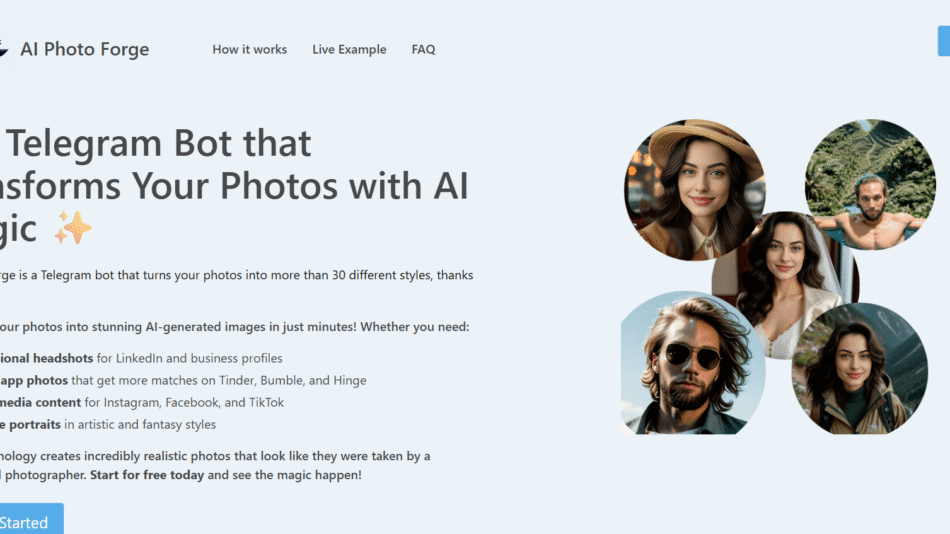The image size is (950, 534).
Task: Click the man with sunglasses photo
Action: 693,363
